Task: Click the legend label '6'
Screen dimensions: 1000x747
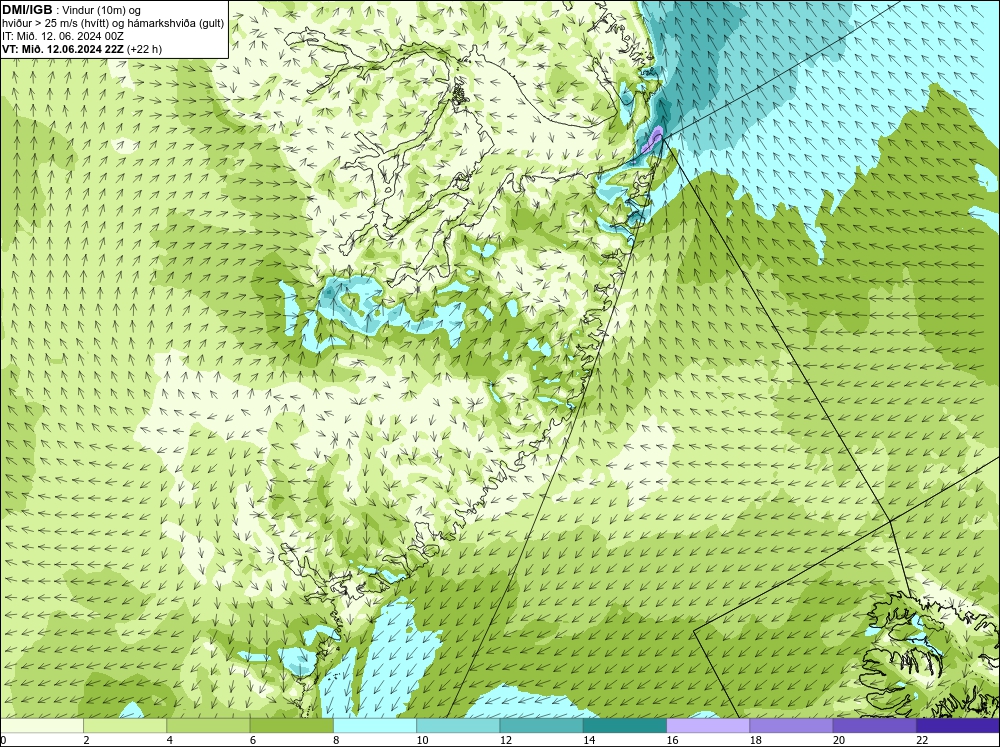Action: [x=253, y=740]
